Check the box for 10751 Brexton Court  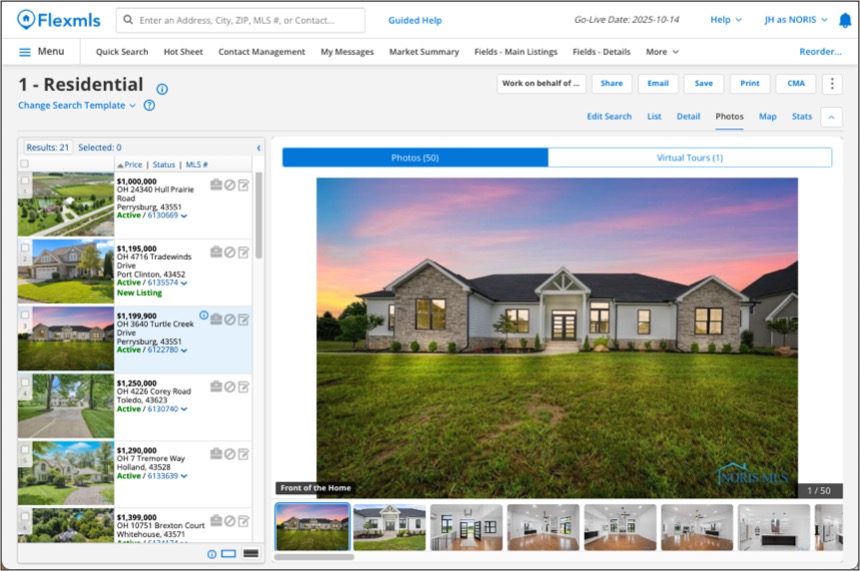[x=25, y=517]
